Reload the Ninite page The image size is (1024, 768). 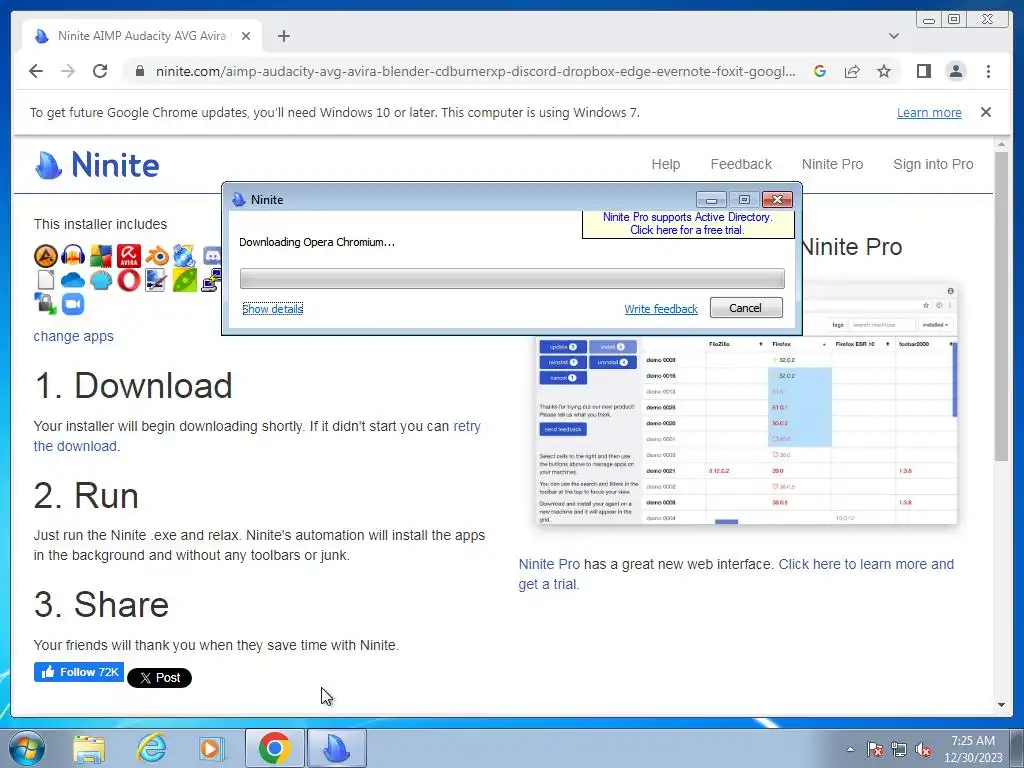(100, 71)
